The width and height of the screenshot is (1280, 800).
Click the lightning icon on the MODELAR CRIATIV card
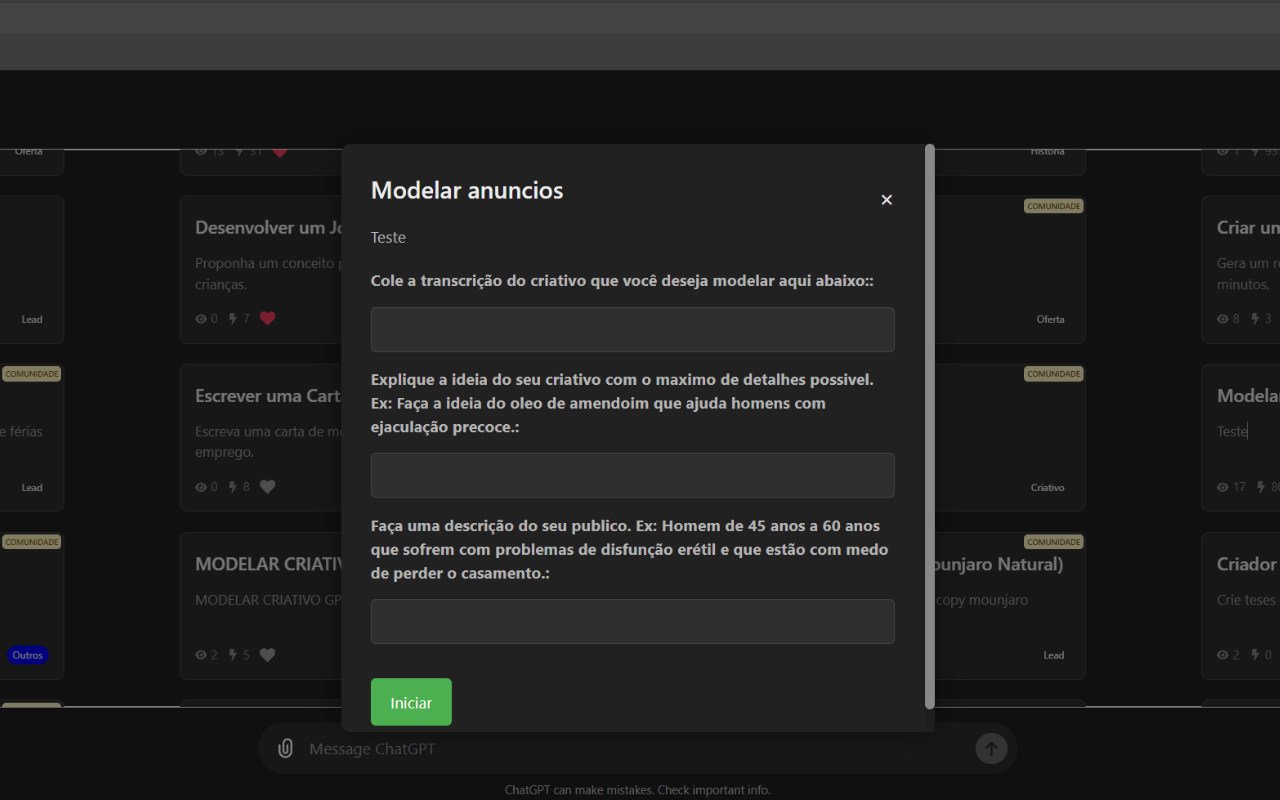pos(233,655)
